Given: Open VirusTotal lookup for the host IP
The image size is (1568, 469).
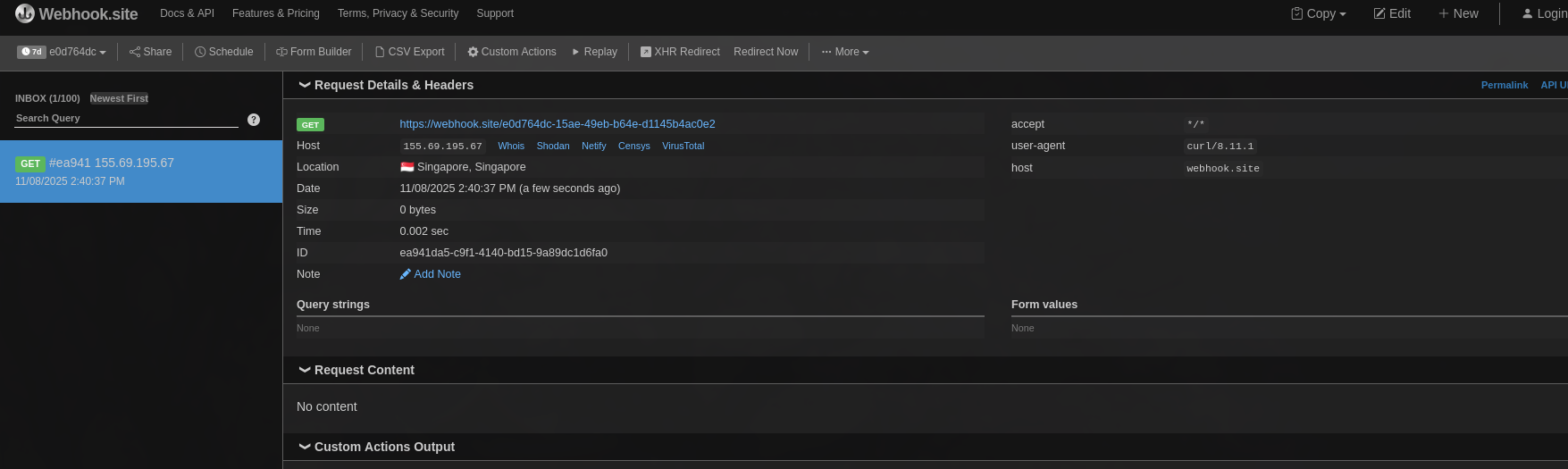Looking at the screenshot, I should 683,146.
